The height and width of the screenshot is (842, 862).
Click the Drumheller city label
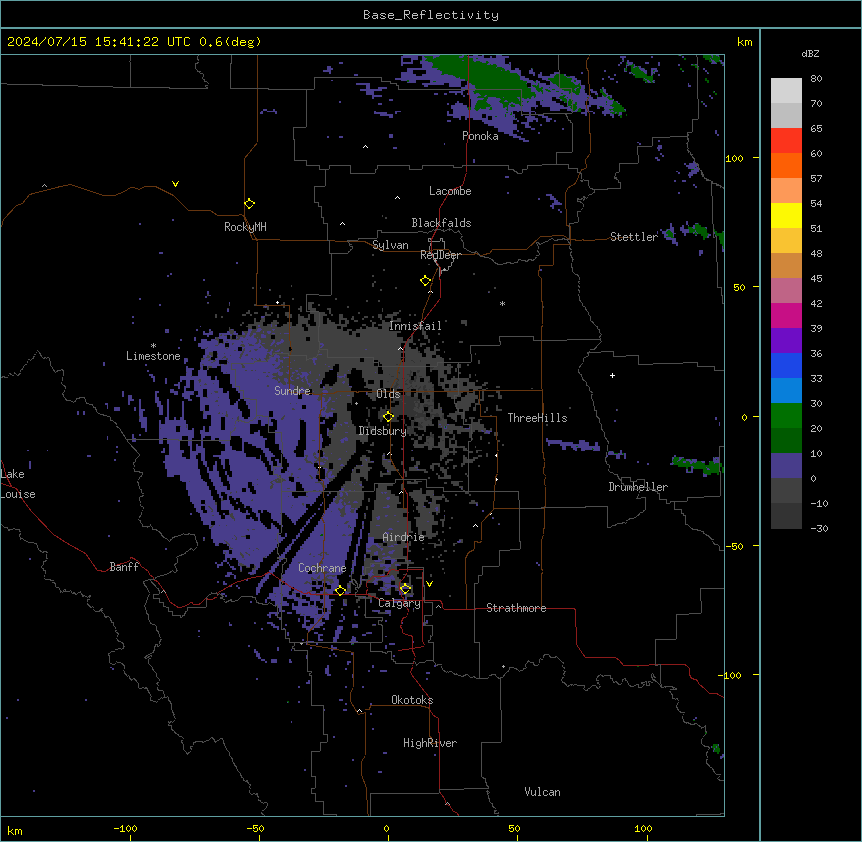pos(638,487)
